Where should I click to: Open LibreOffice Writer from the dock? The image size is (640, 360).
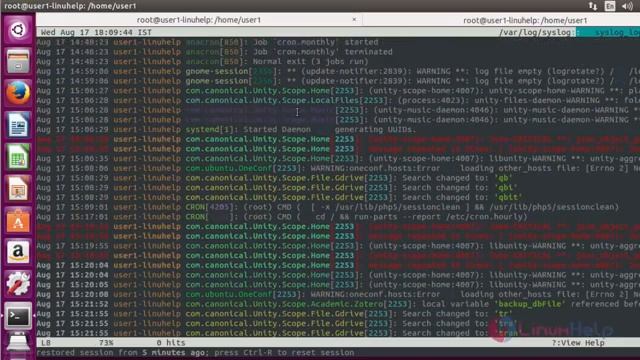click(18, 125)
